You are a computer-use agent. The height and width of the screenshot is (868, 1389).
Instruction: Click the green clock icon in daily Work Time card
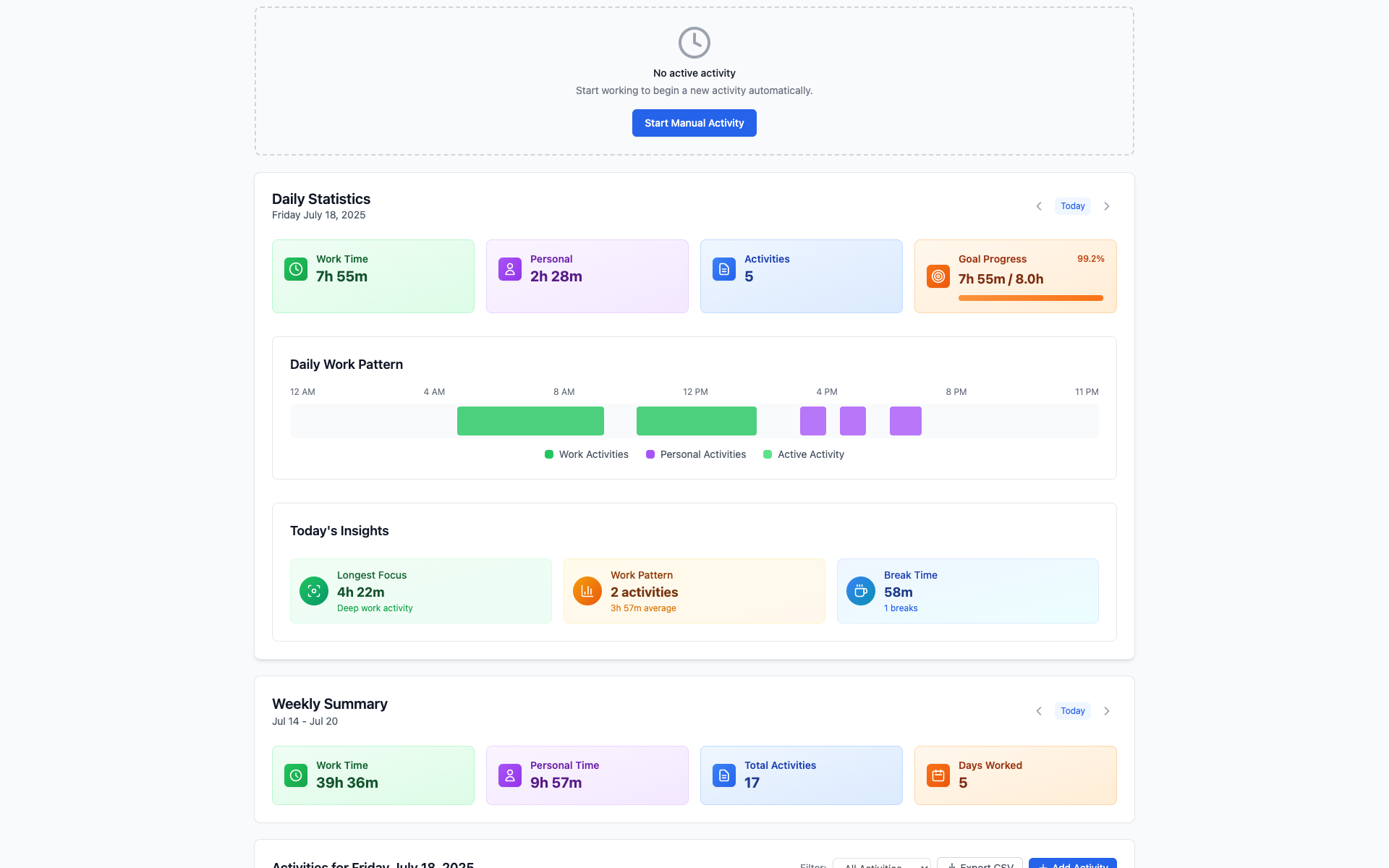[296, 269]
